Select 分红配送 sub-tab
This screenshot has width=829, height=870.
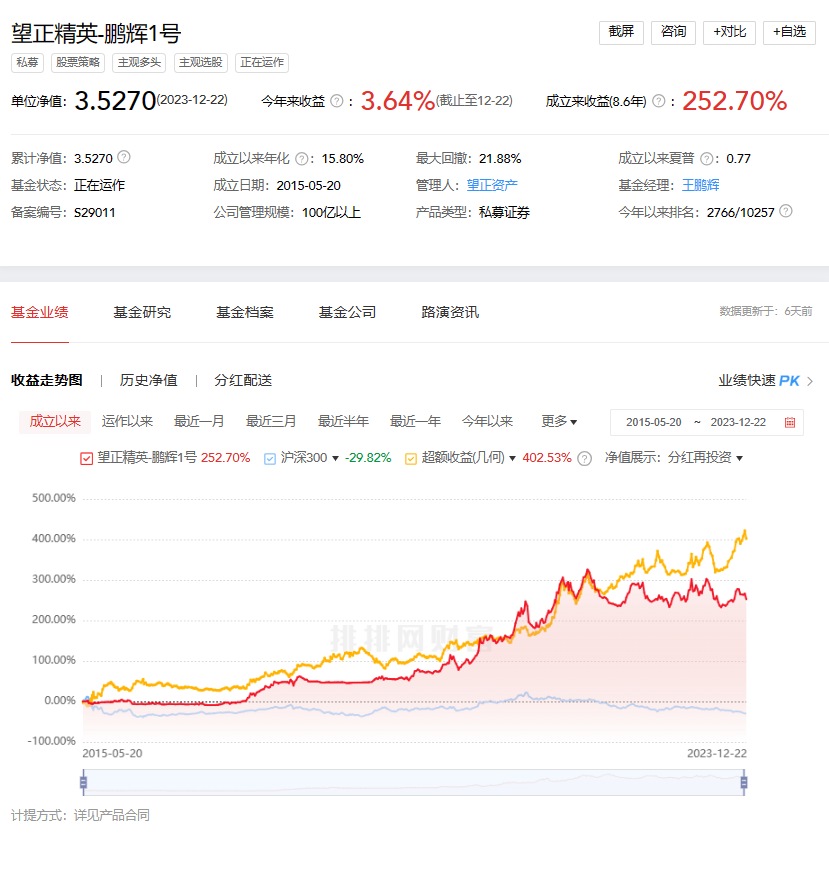click(243, 381)
